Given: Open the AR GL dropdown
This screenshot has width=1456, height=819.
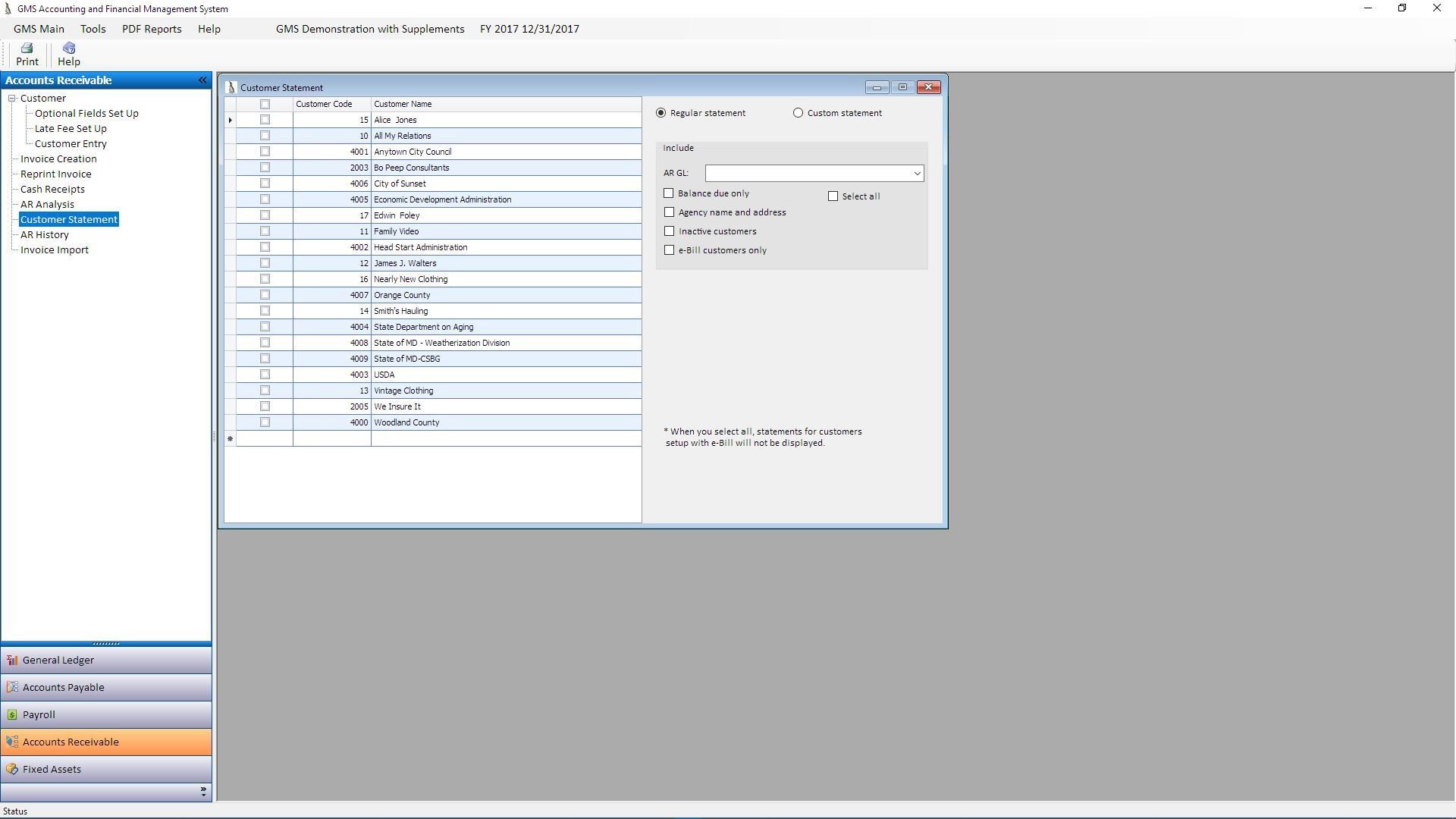Looking at the screenshot, I should tap(916, 174).
